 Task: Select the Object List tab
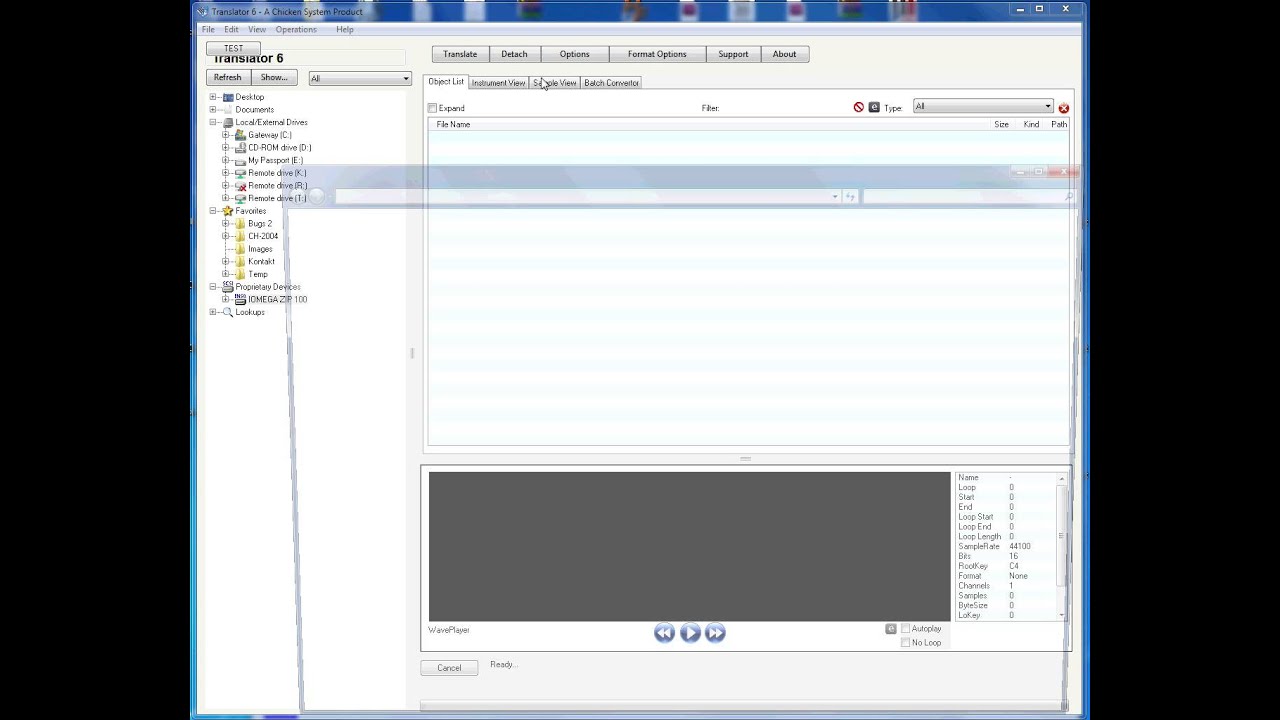click(x=446, y=82)
